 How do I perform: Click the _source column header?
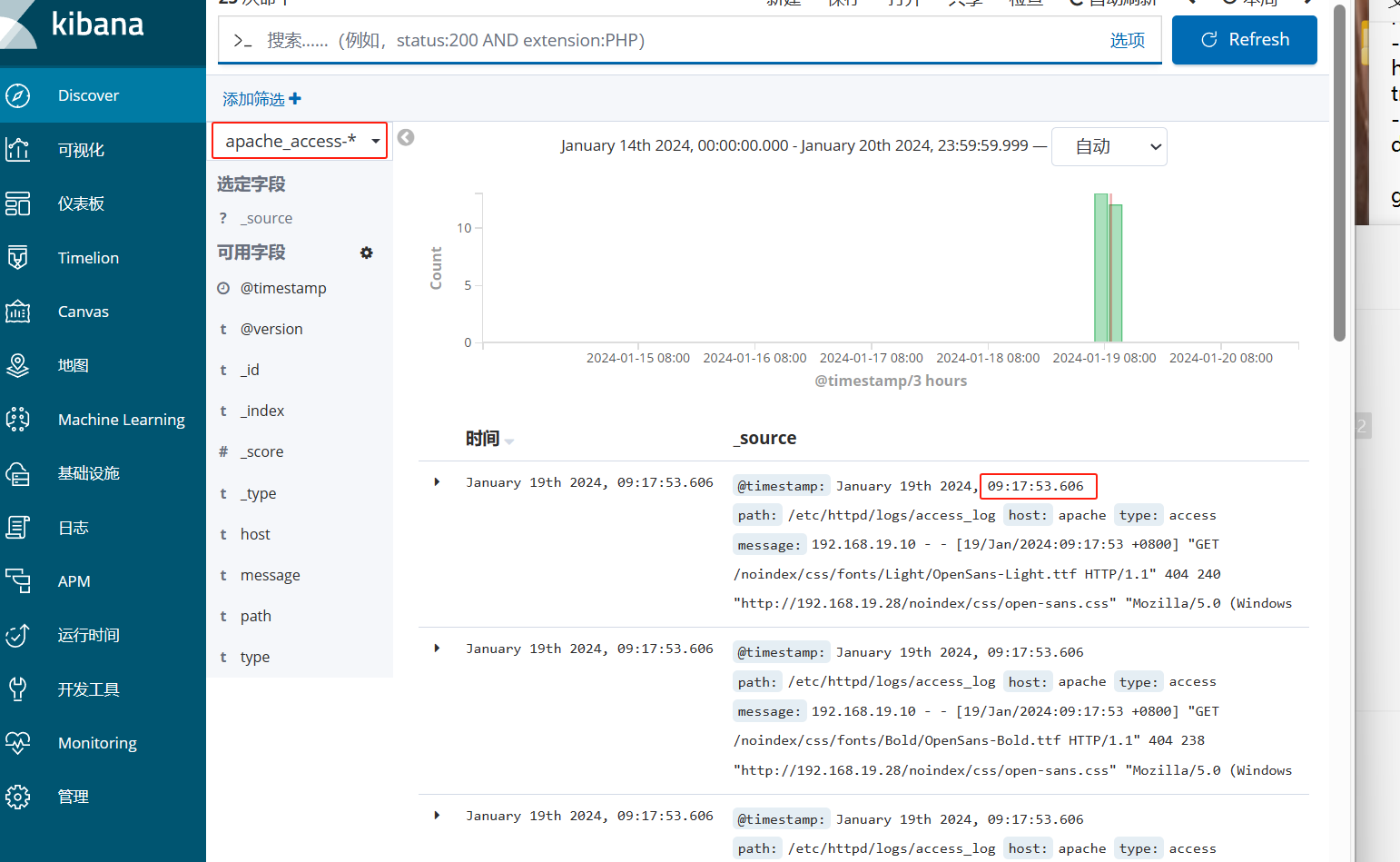[764, 438]
